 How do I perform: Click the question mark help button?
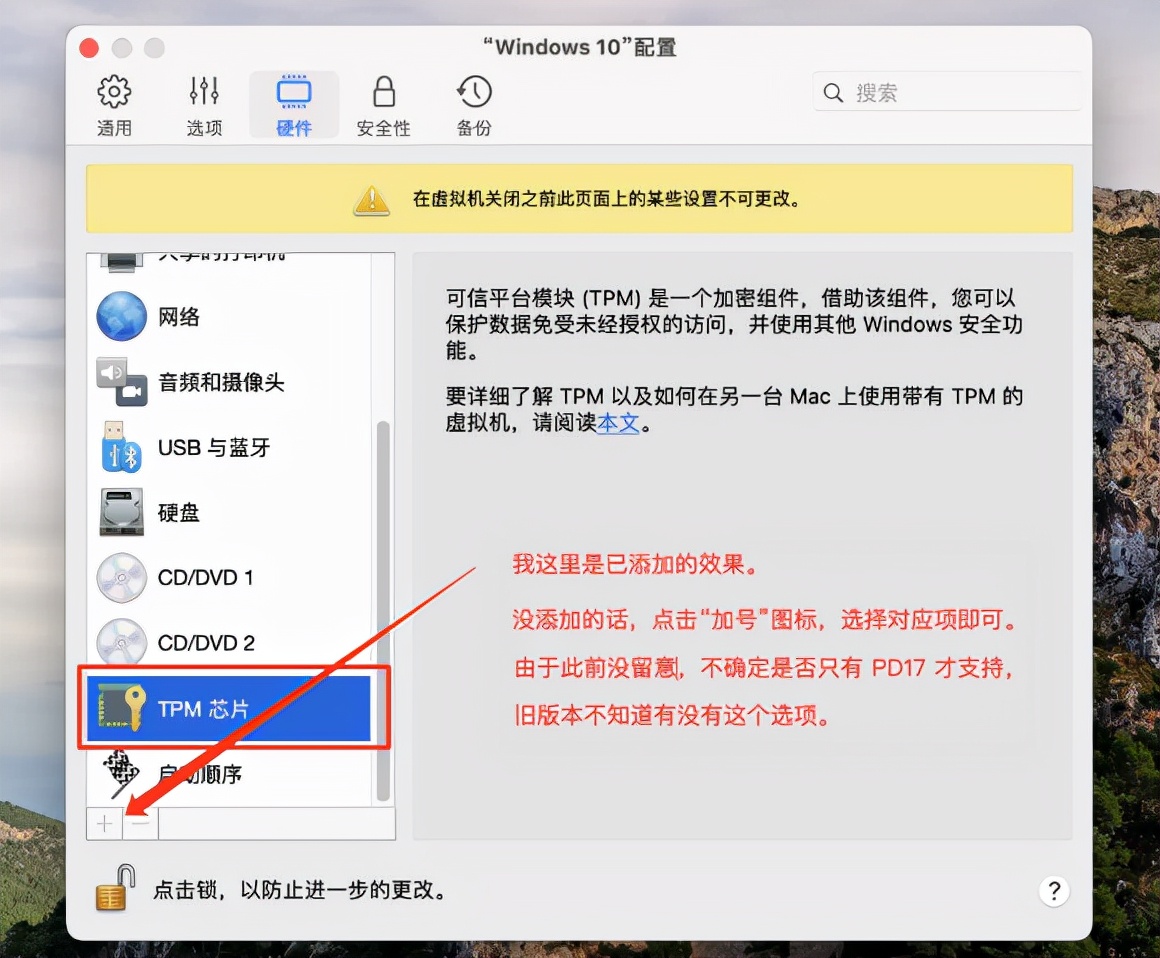point(1054,890)
